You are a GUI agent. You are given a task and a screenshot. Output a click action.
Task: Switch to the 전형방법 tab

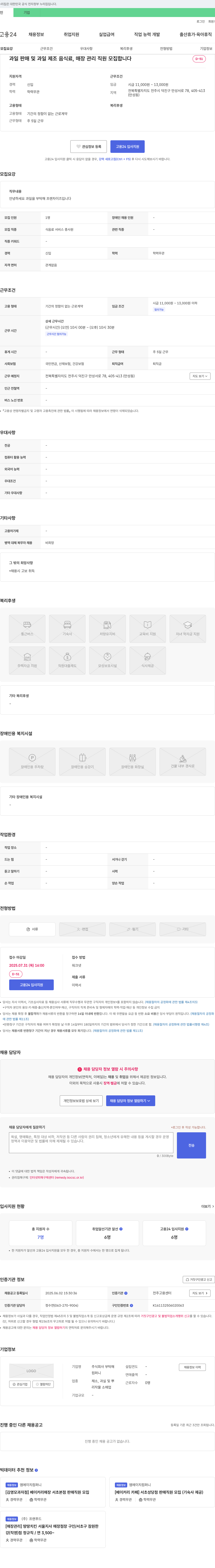click(166, 49)
